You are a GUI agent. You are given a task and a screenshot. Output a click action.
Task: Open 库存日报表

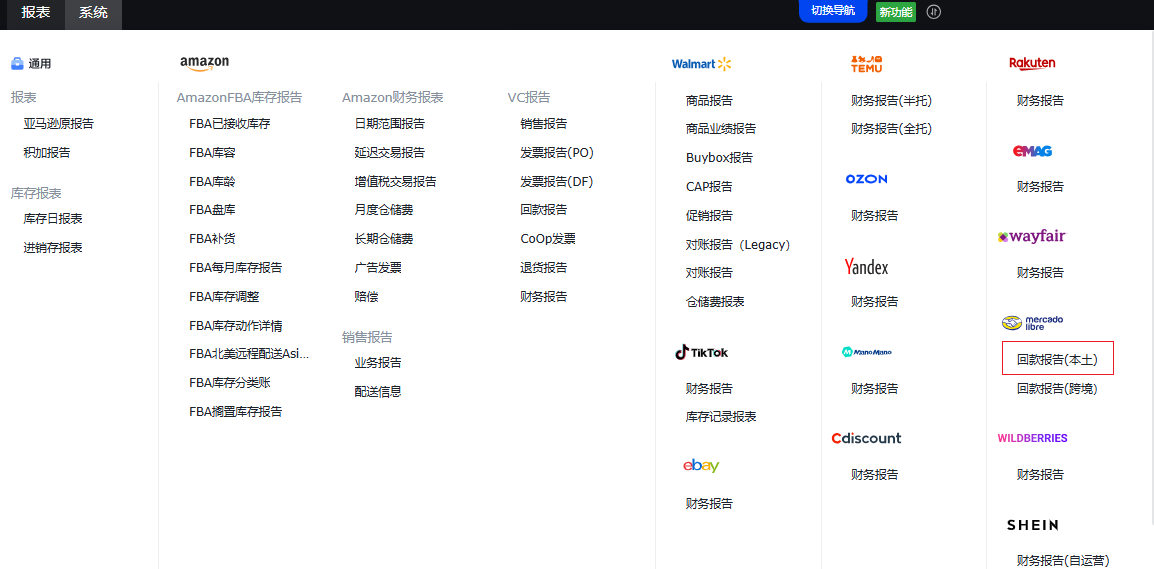click(x=53, y=219)
